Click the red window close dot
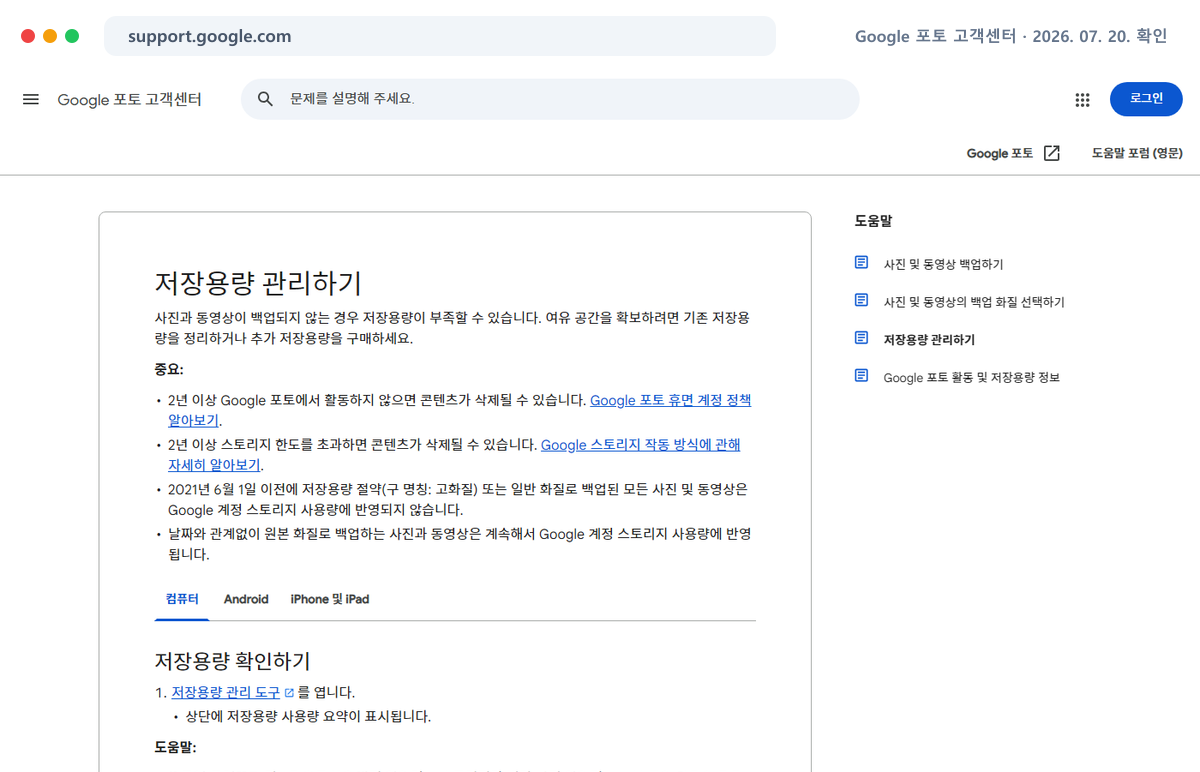The height and width of the screenshot is (772, 1200). (x=28, y=36)
